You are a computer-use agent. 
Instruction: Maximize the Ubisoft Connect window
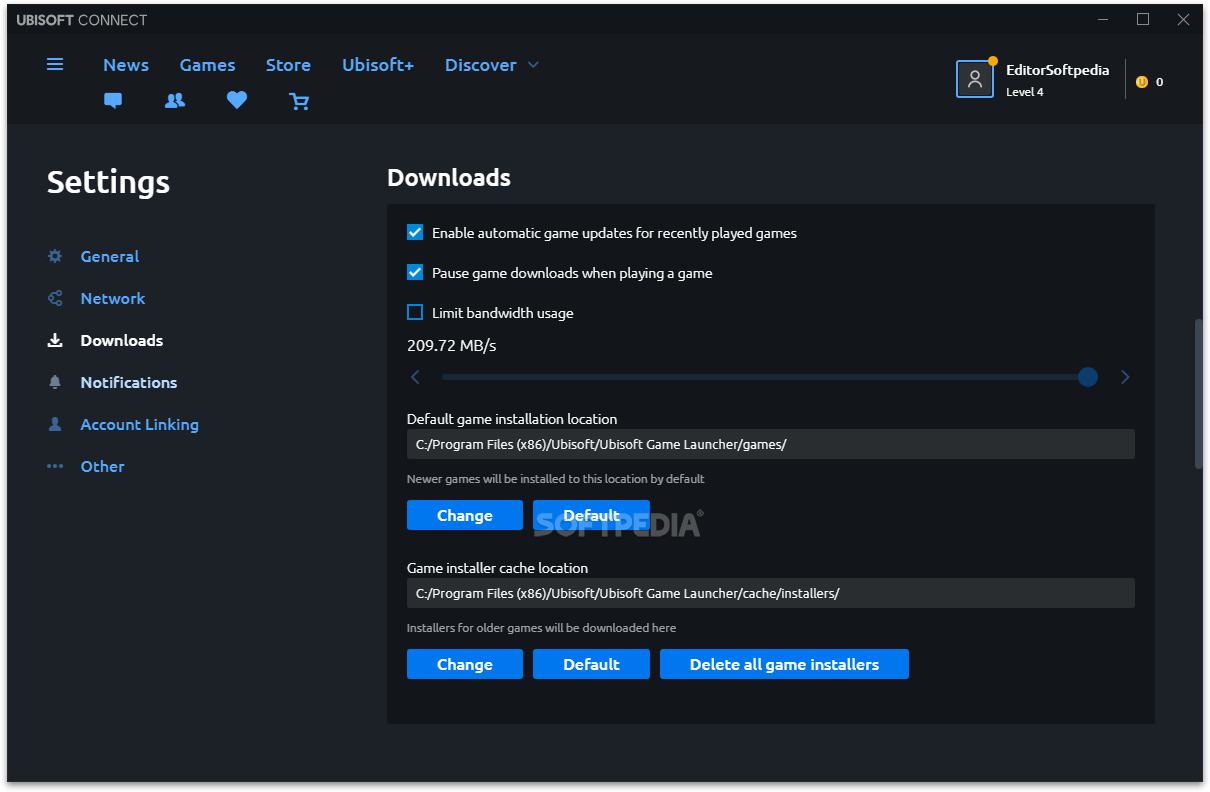[x=1143, y=19]
